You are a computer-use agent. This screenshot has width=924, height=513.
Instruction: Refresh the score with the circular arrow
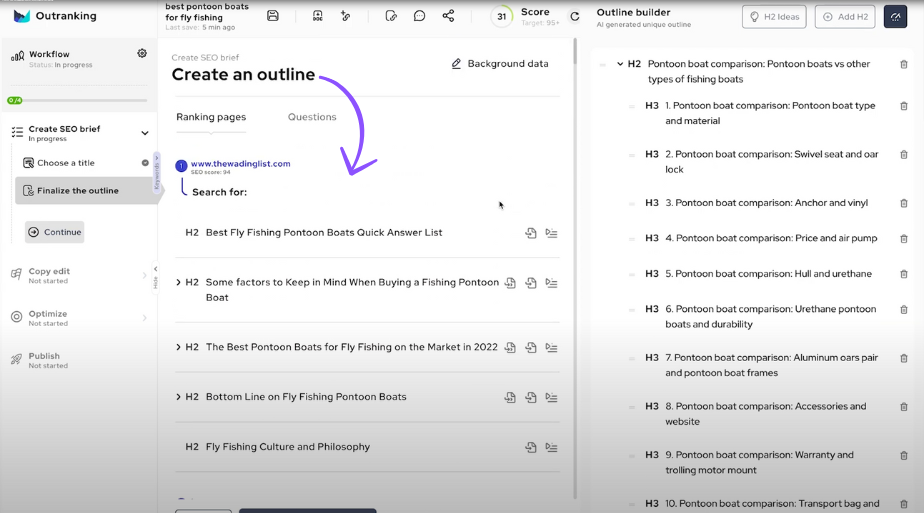pyautogui.click(x=575, y=16)
